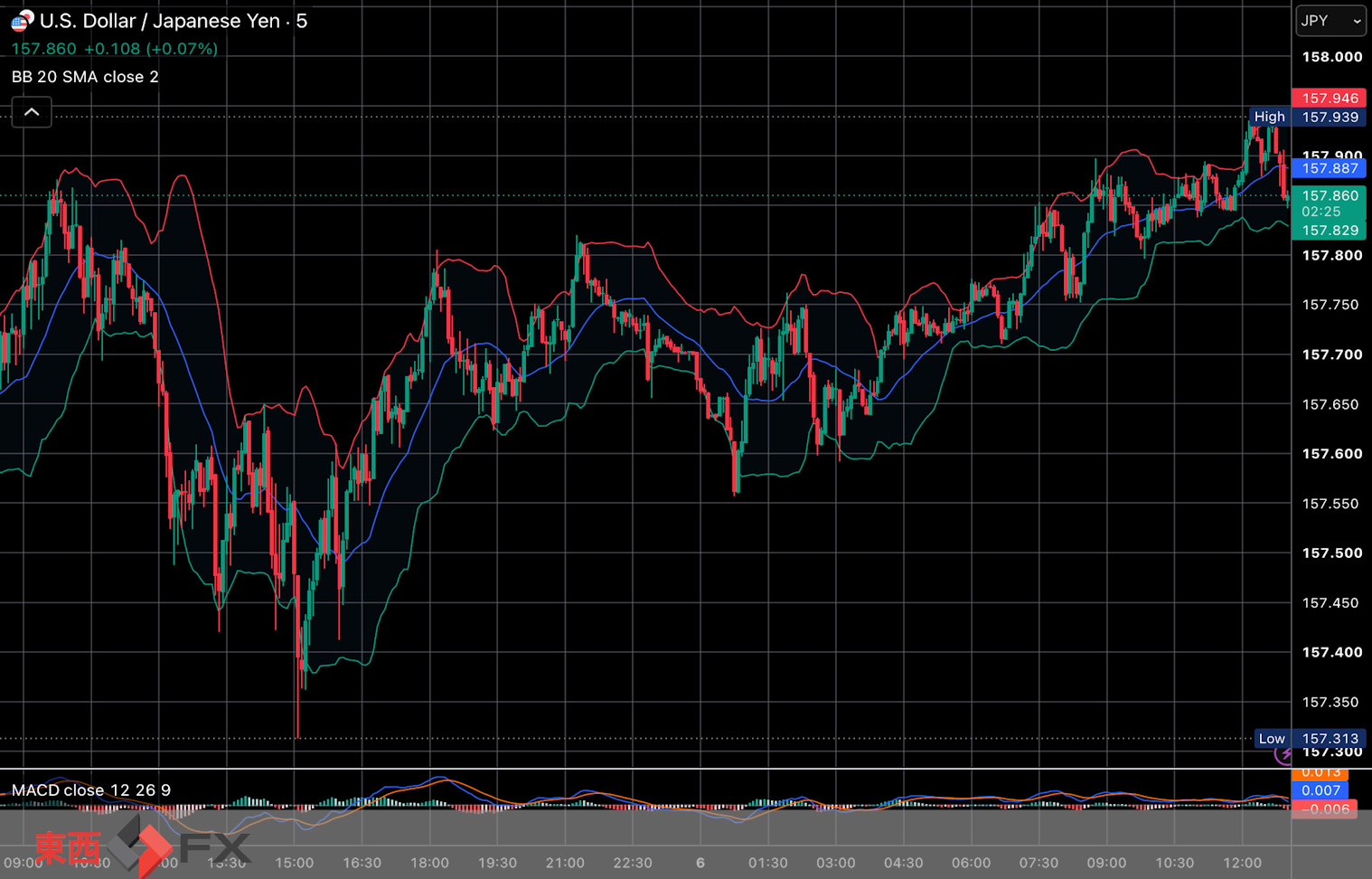The width and height of the screenshot is (1372, 879).
Task: Click the USD/JPY flag pair icon
Action: tap(23, 20)
